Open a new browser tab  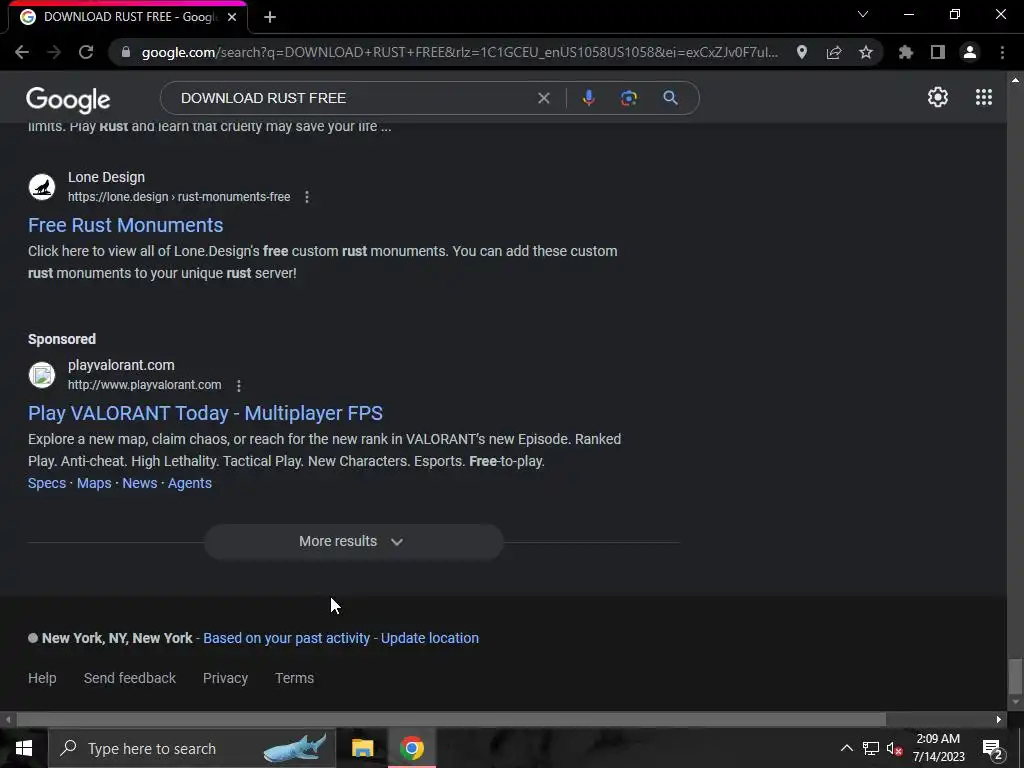point(270,17)
